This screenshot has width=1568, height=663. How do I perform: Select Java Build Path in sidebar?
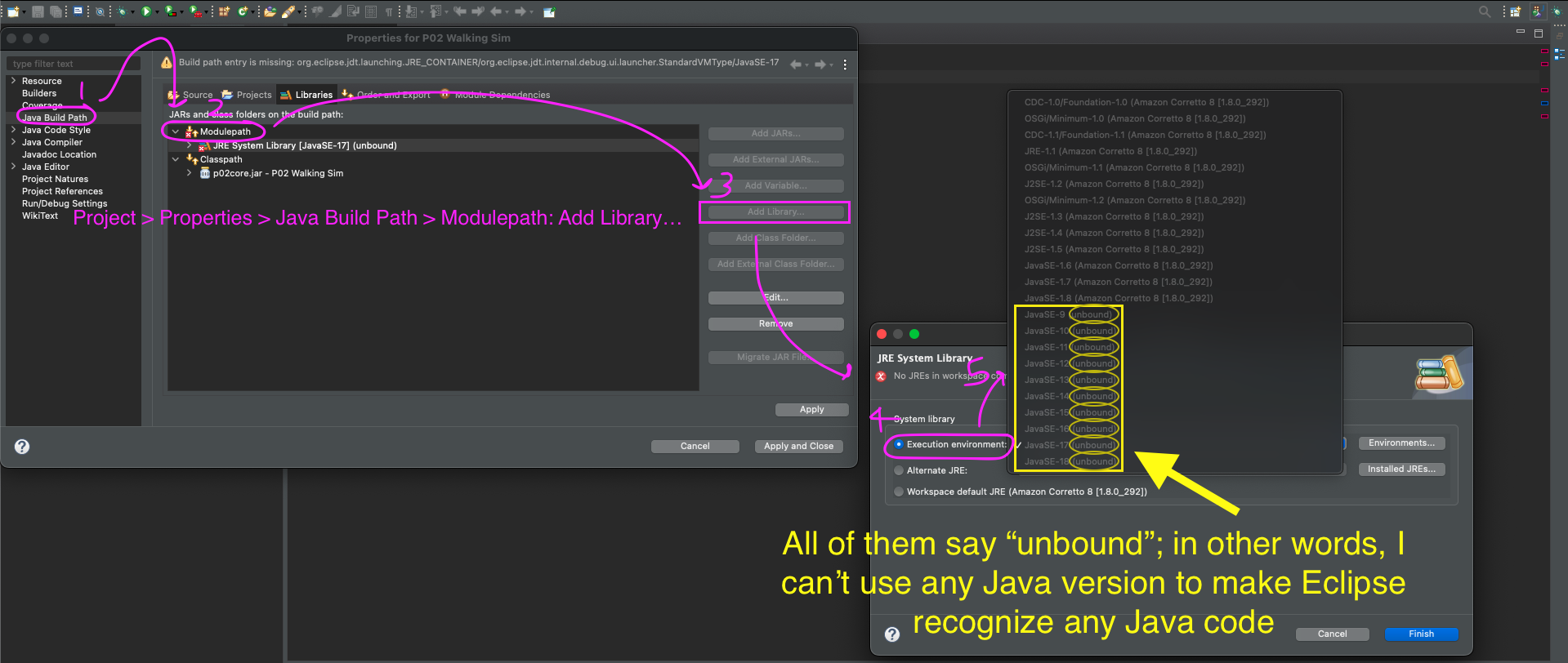54,118
